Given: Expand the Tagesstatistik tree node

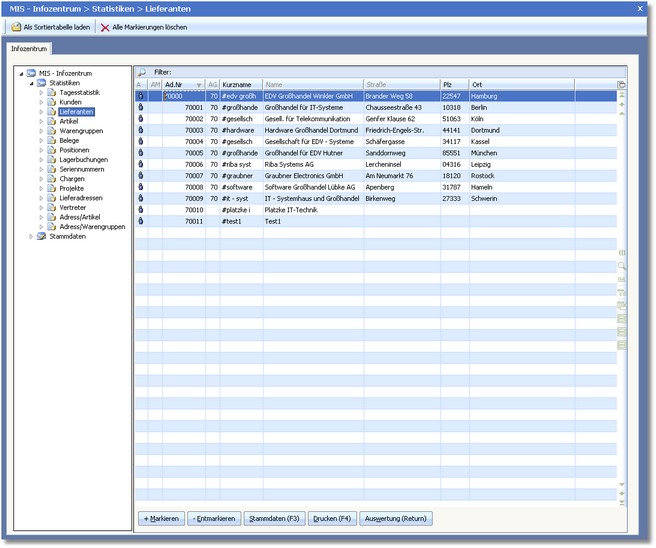Looking at the screenshot, I should (41, 93).
